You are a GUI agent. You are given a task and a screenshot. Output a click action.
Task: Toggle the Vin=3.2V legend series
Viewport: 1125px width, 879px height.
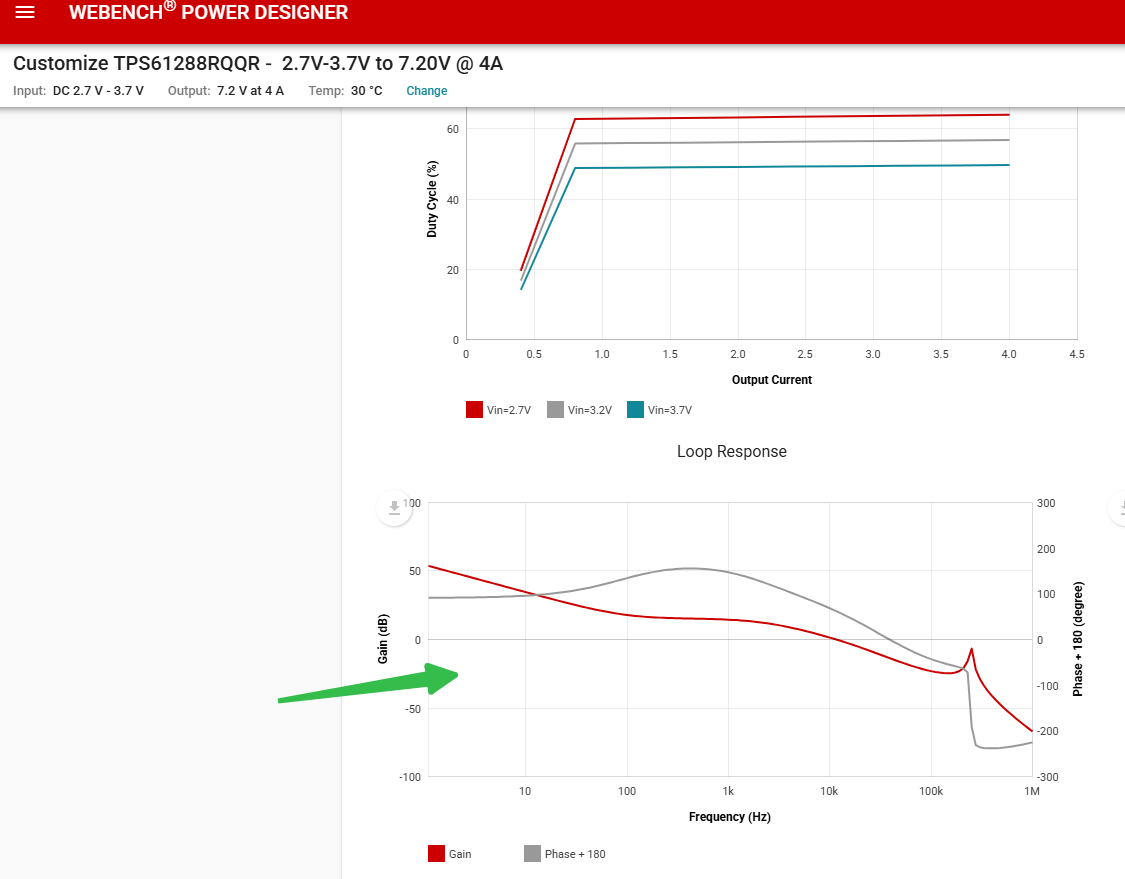click(x=579, y=410)
